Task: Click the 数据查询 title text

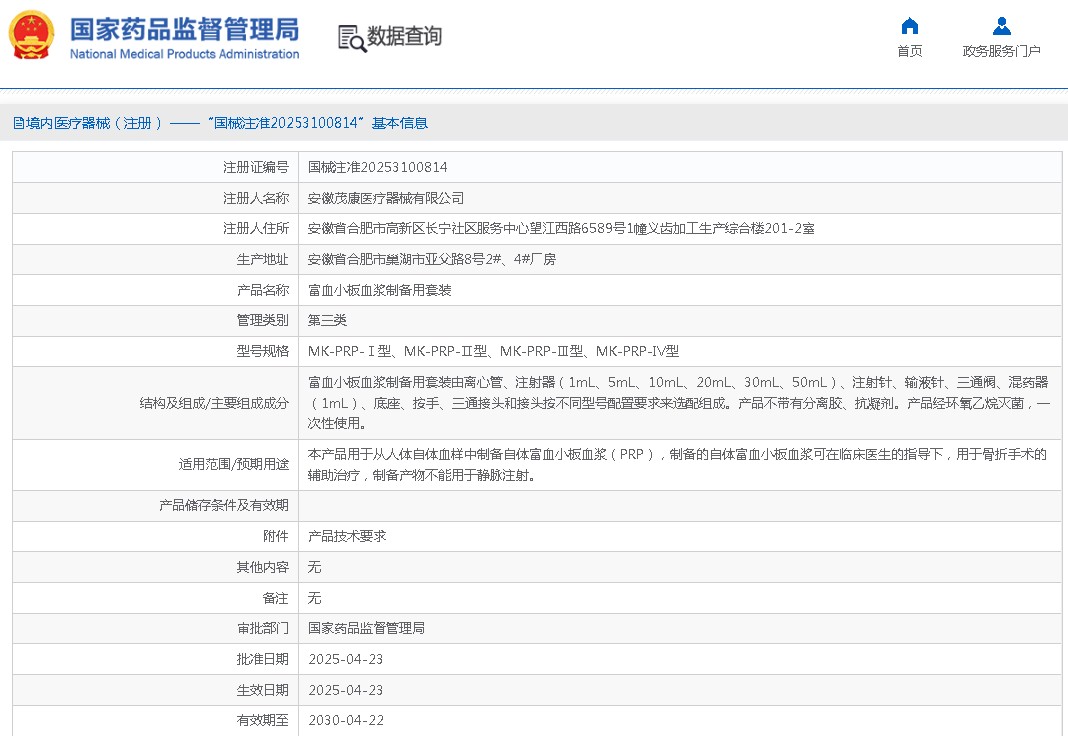Action: point(404,37)
